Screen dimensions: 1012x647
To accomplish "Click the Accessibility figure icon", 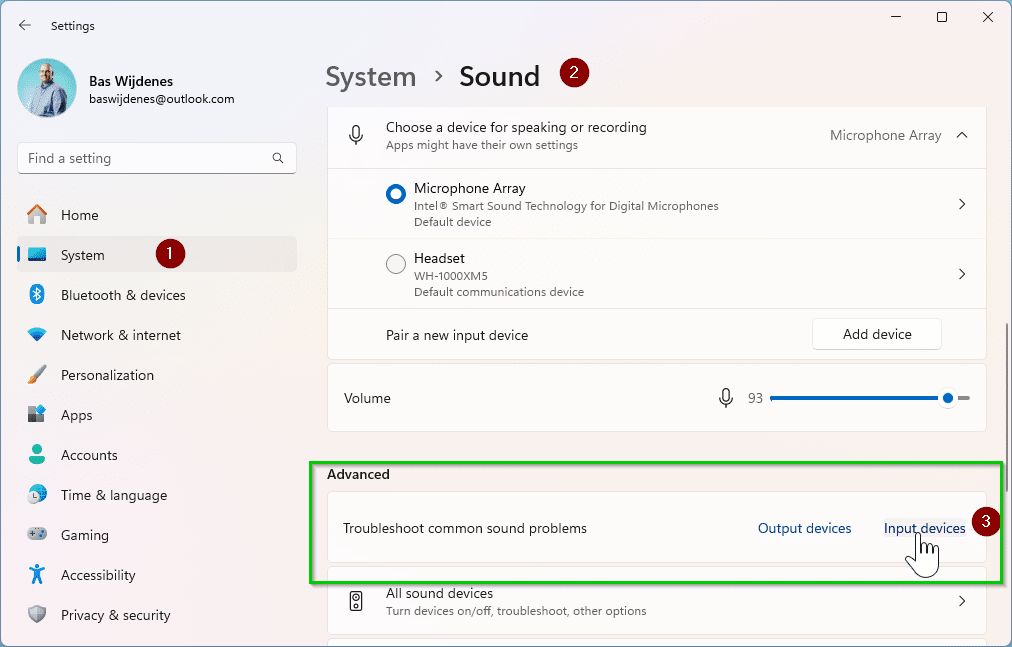I will click(x=37, y=575).
